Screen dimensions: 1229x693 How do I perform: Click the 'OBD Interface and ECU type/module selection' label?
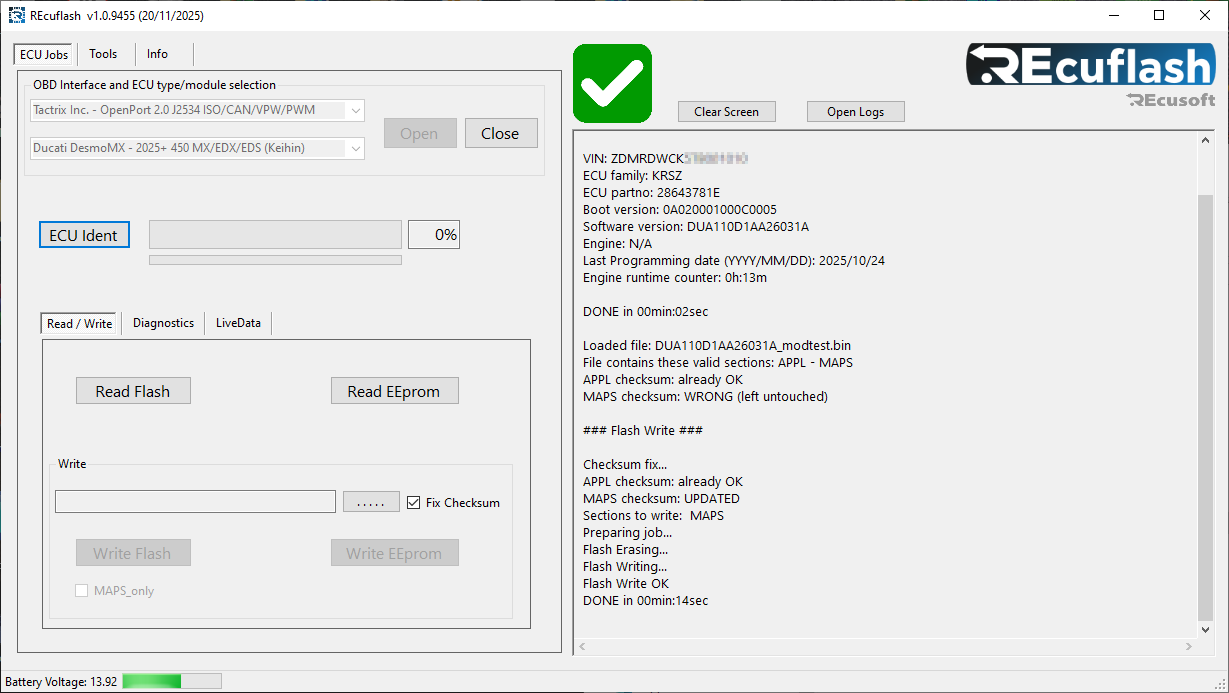(154, 85)
